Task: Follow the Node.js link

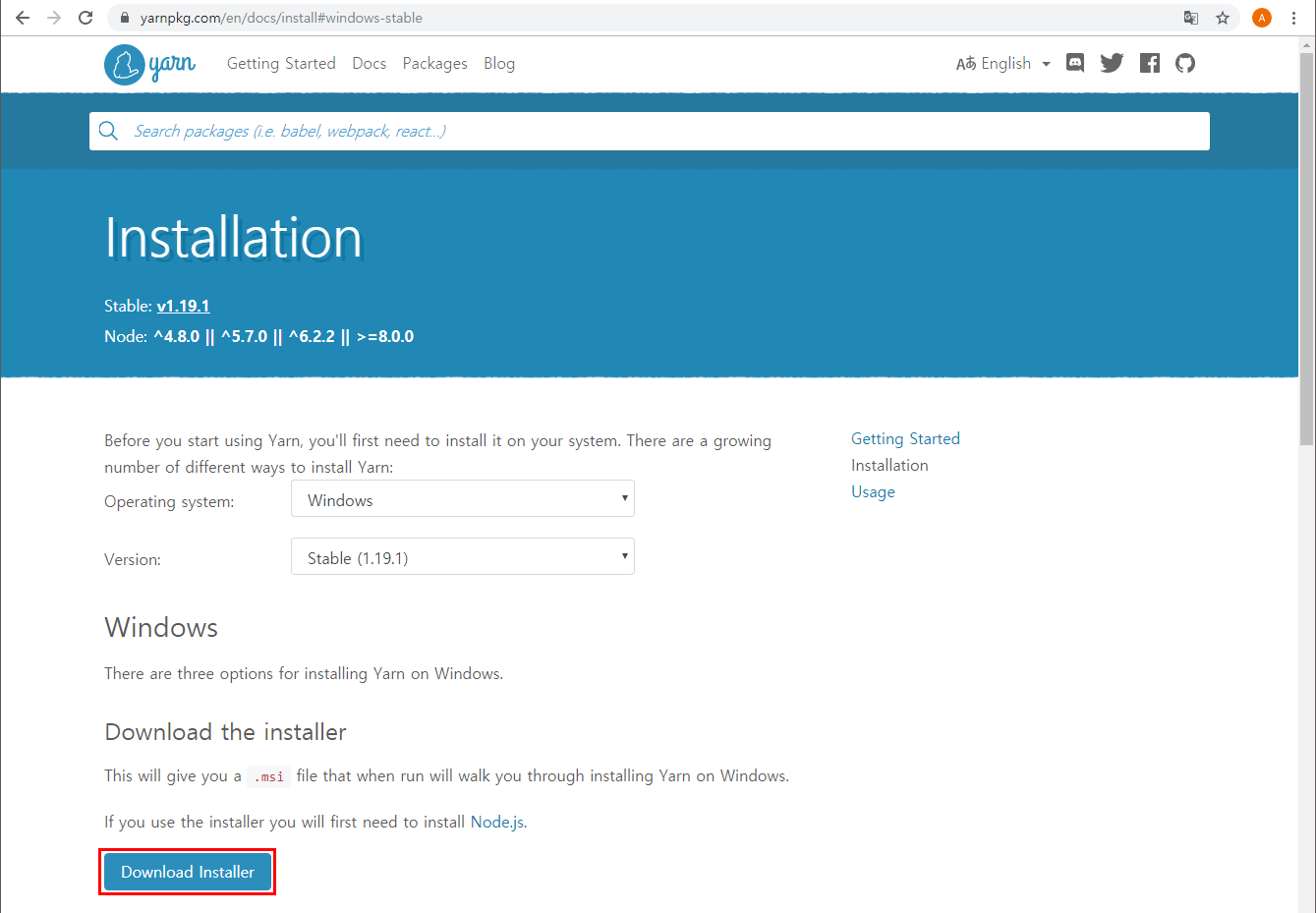Action: 497,822
